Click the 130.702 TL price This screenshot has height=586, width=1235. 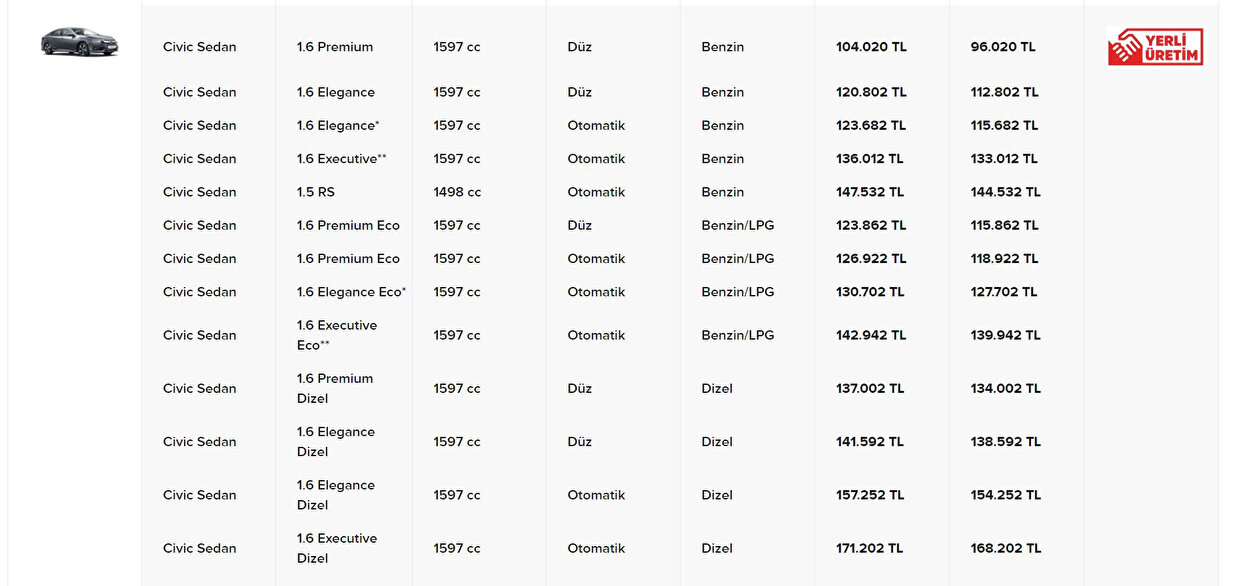point(870,292)
